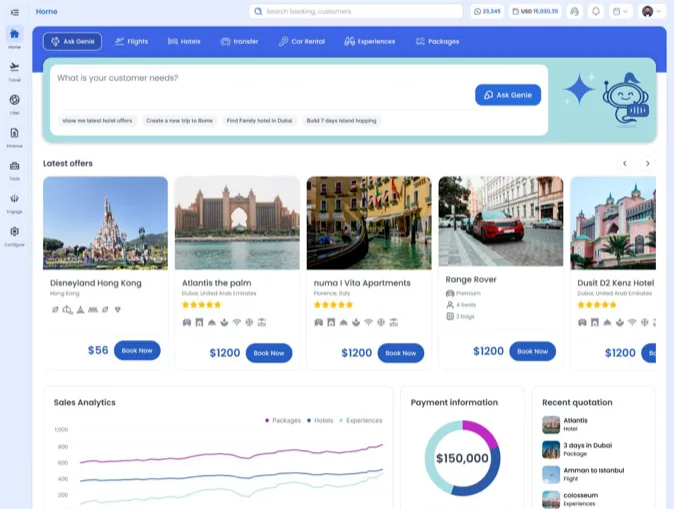Switch to the Hotels tab

click(184, 42)
